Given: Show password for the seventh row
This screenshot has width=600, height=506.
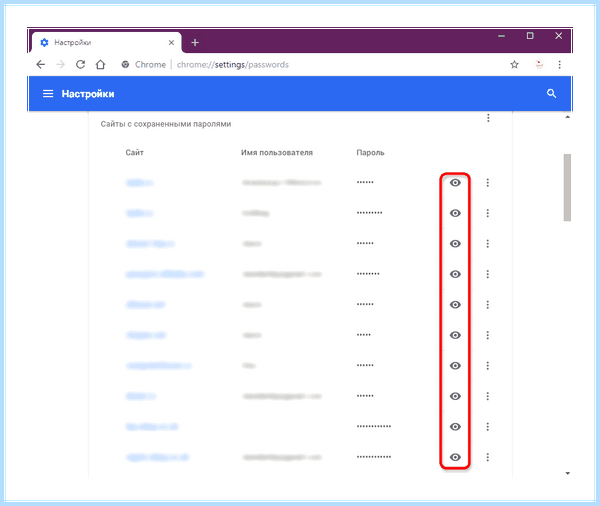Looking at the screenshot, I should (x=455, y=366).
